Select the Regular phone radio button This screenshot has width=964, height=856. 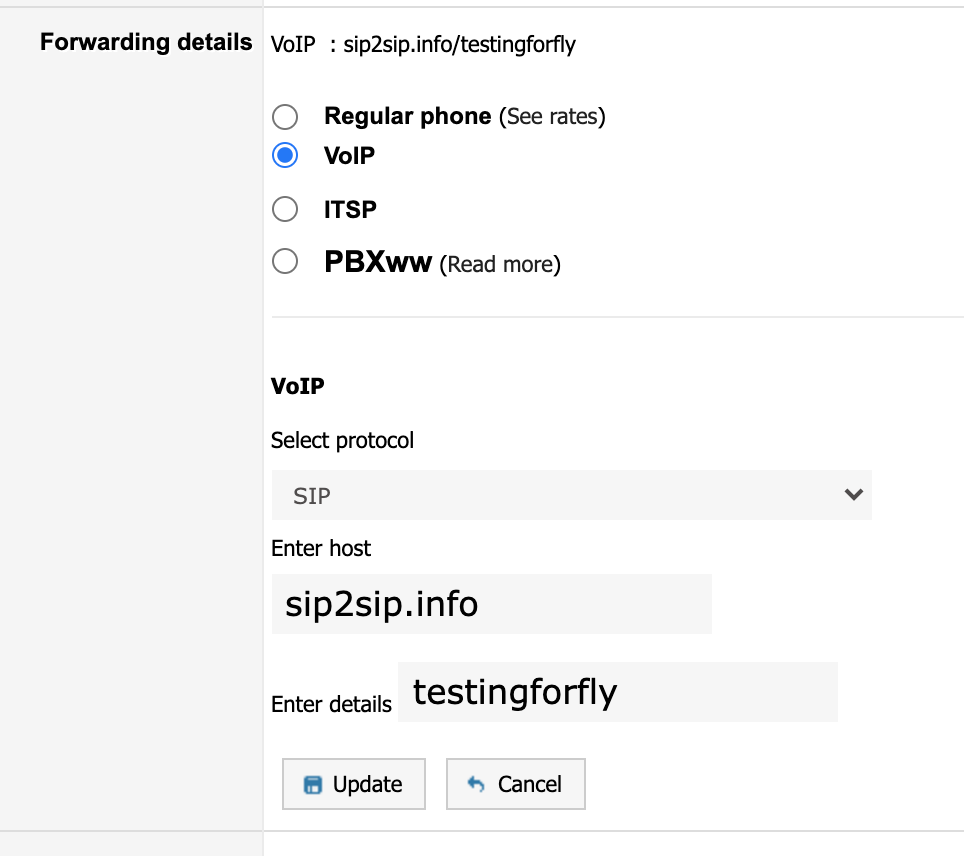click(x=285, y=117)
